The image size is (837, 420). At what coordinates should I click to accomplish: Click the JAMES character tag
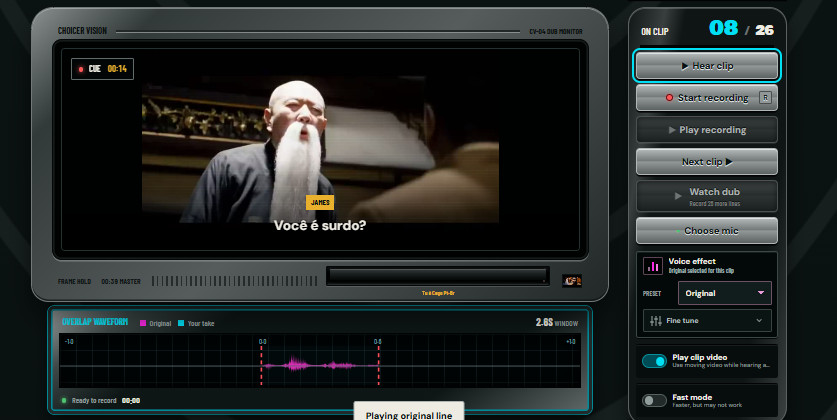click(x=320, y=202)
